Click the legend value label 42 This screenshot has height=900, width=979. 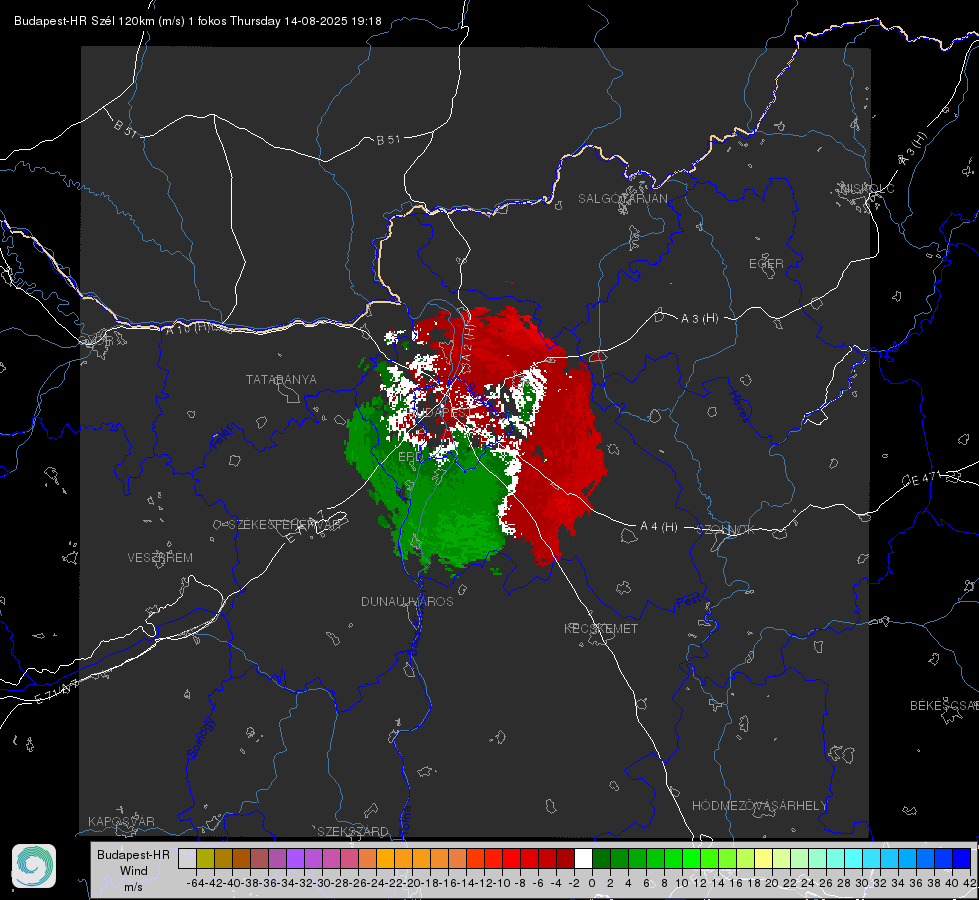pyautogui.click(x=970, y=883)
